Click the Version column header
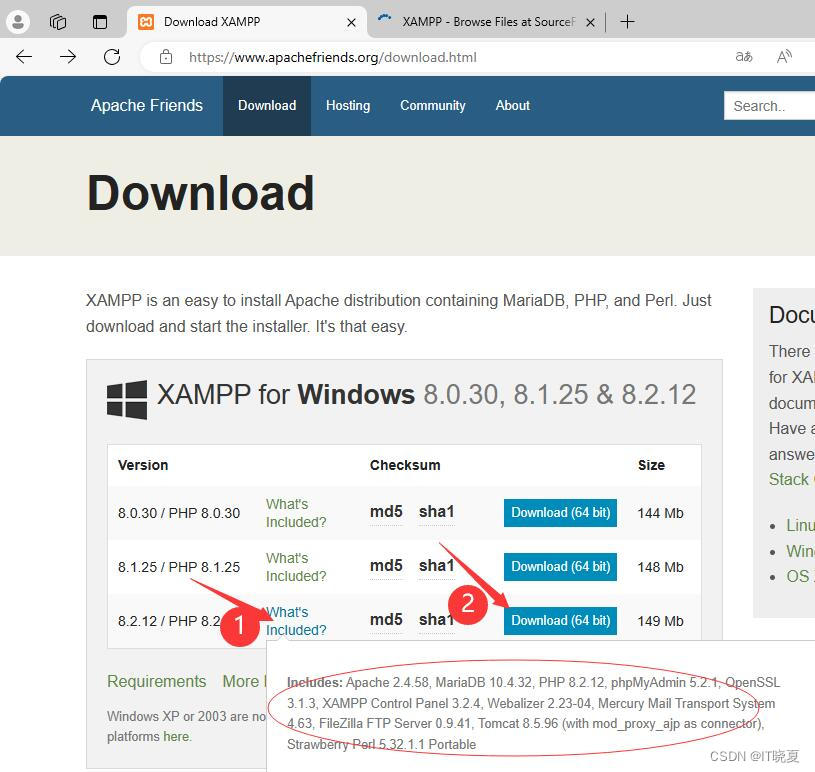The width and height of the screenshot is (815, 772). point(143,465)
